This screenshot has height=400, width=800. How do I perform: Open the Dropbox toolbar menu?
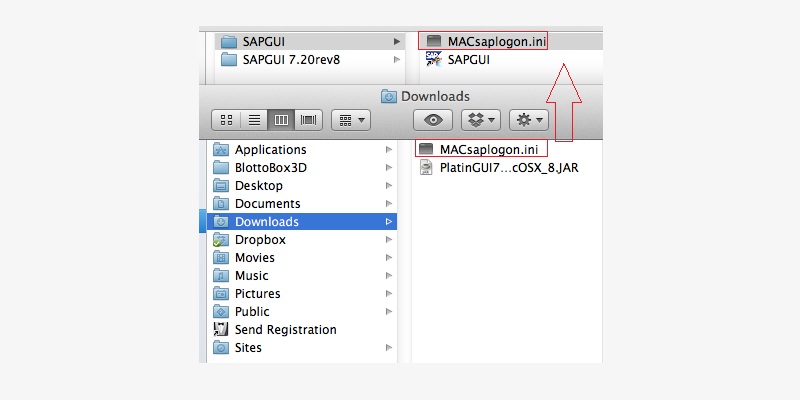click(481, 120)
